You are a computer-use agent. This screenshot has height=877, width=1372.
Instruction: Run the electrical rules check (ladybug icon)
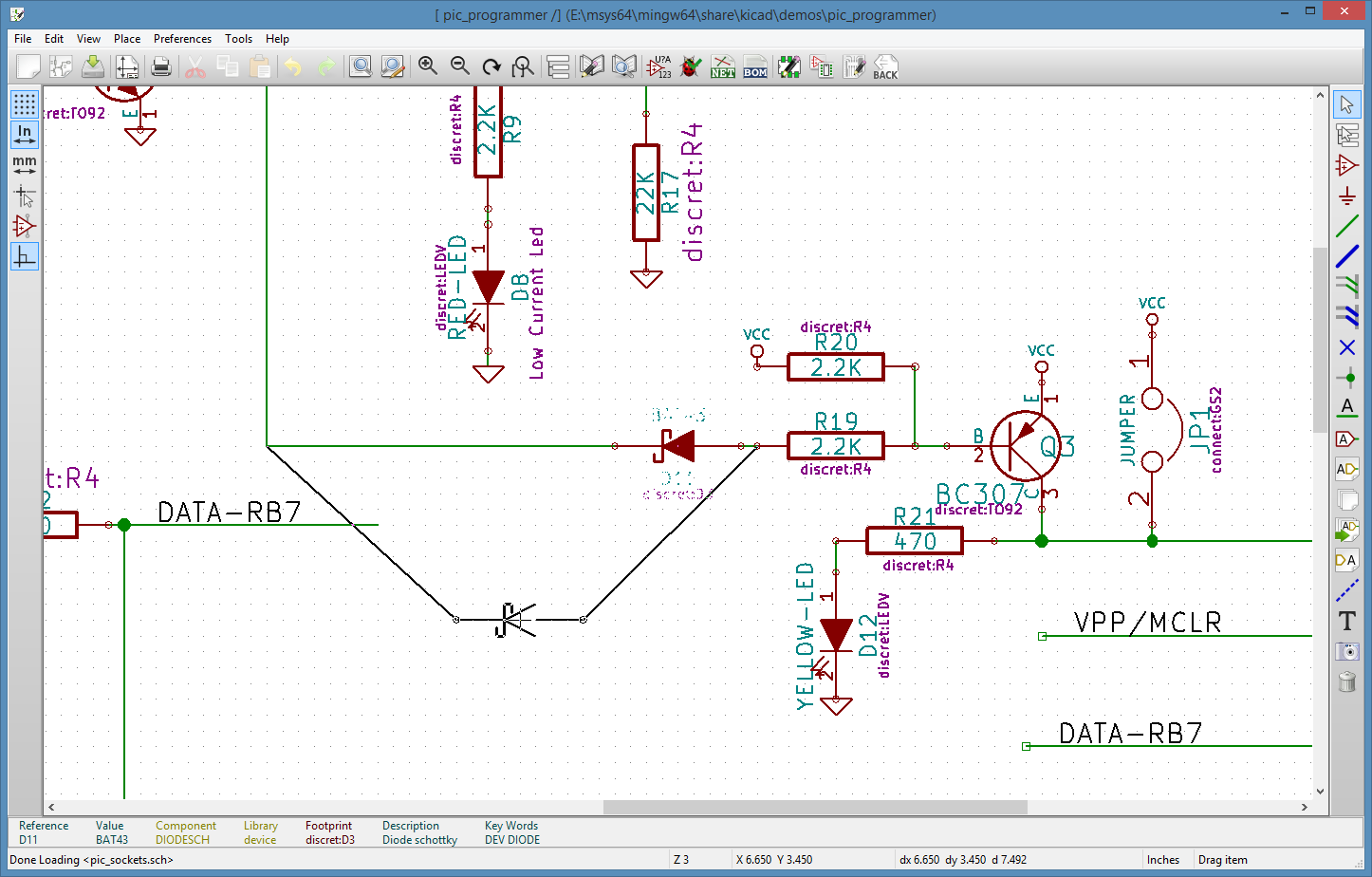691,66
